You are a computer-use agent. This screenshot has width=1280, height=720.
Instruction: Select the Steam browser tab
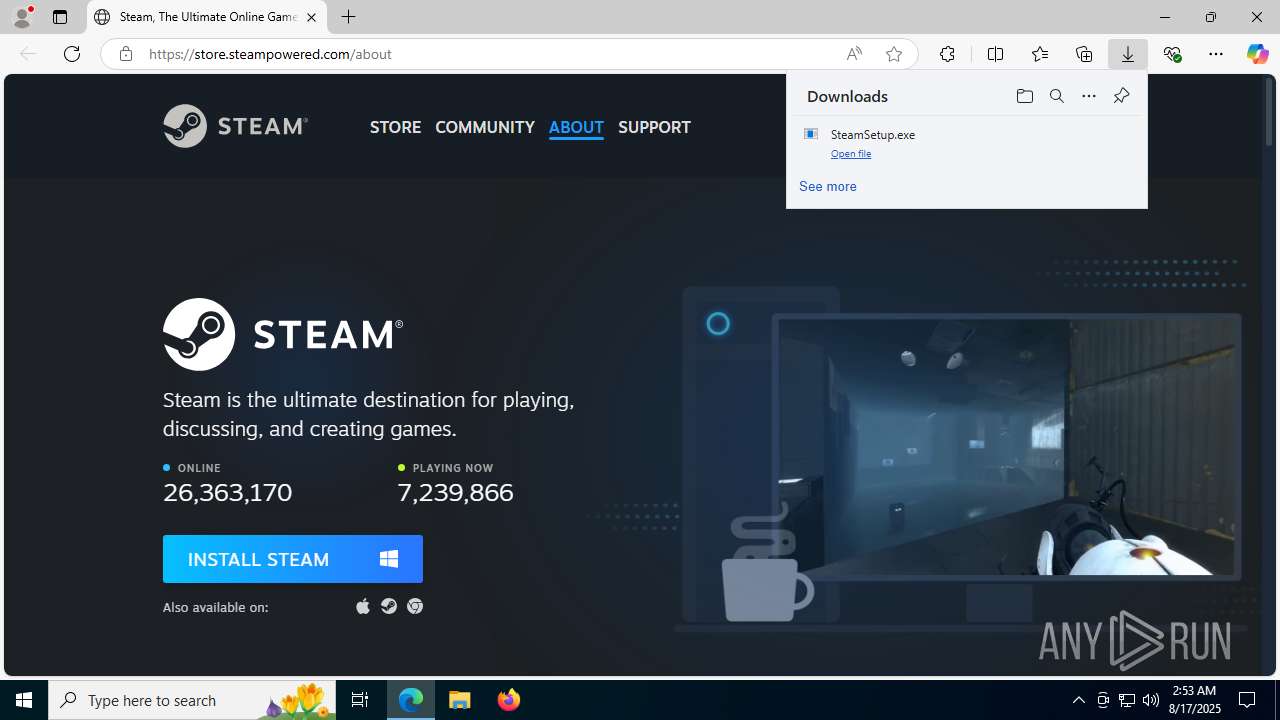207,17
